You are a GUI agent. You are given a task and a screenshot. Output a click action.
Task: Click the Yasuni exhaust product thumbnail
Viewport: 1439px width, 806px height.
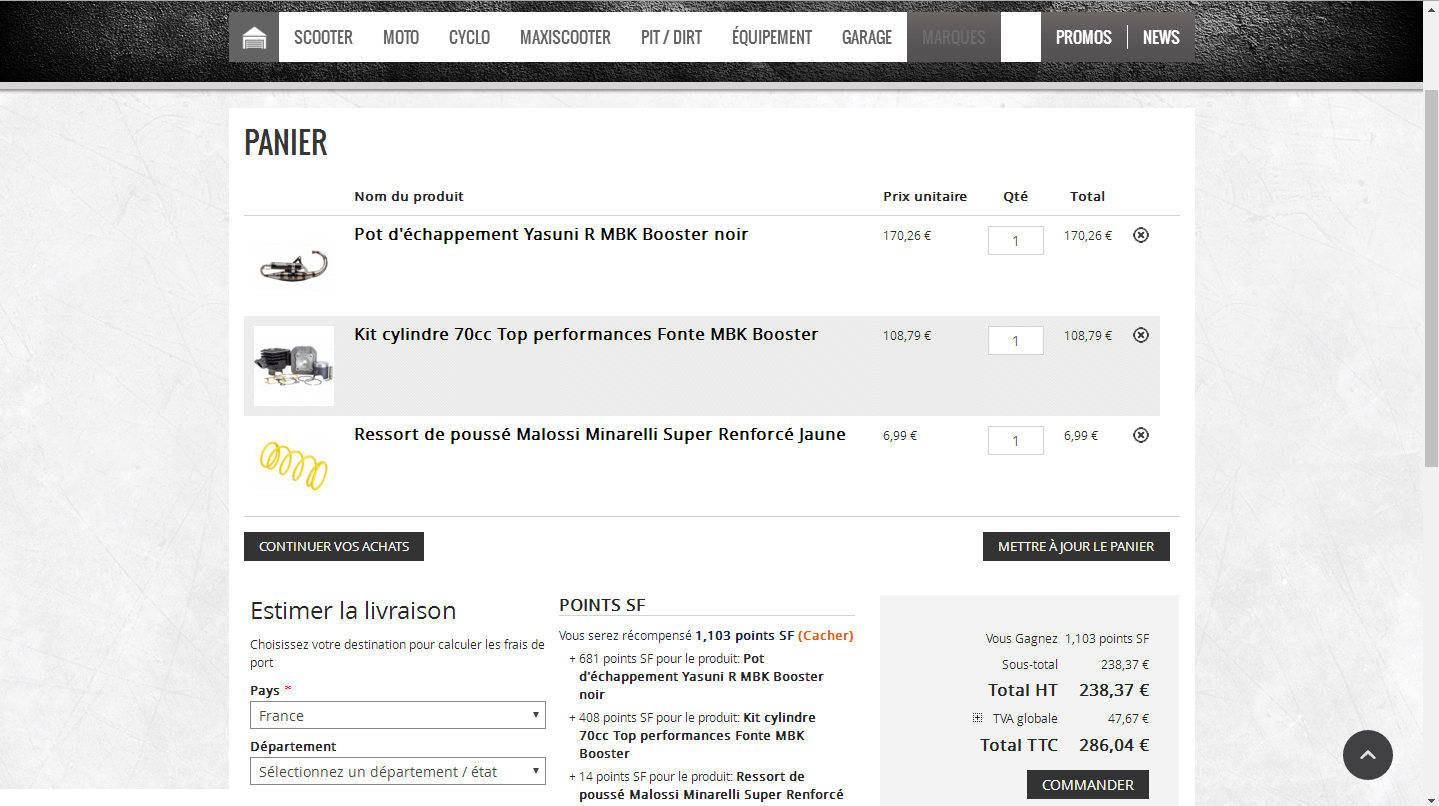click(294, 265)
